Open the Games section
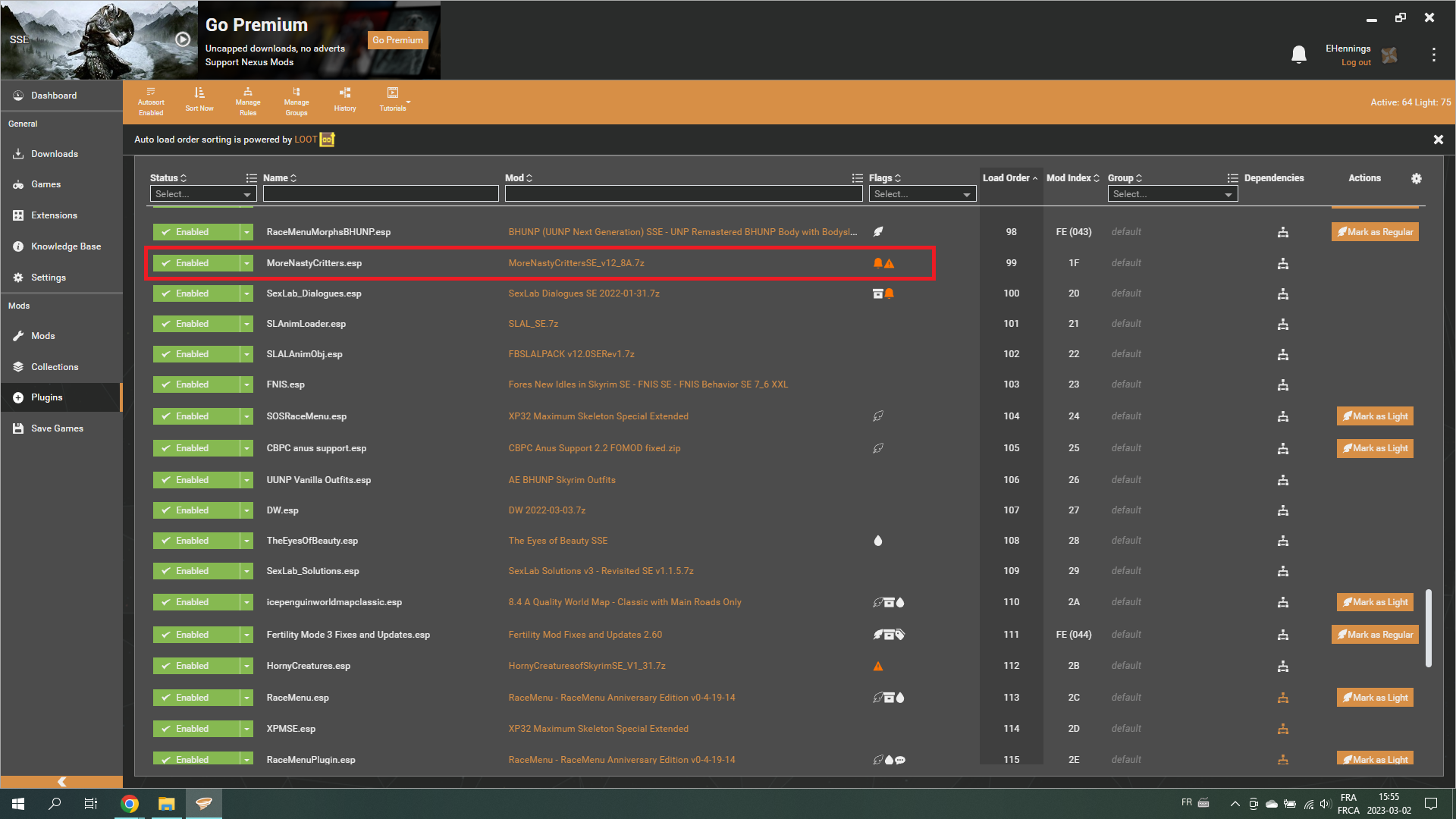This screenshot has width=1456, height=819. (61, 184)
